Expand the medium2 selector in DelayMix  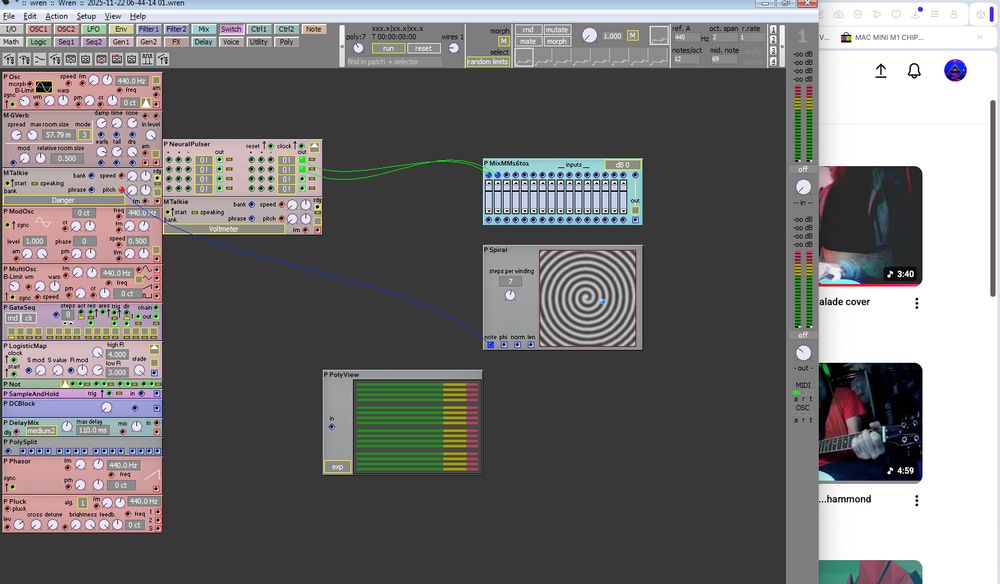coord(41,430)
